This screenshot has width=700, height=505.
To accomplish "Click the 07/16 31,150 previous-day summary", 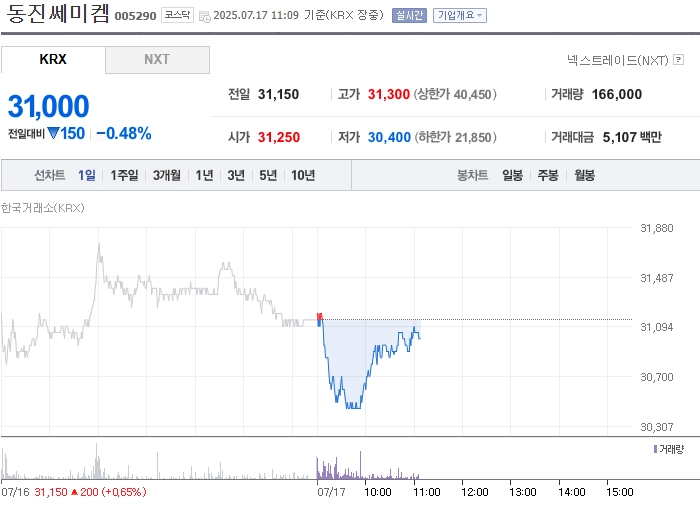I will coord(74,492).
